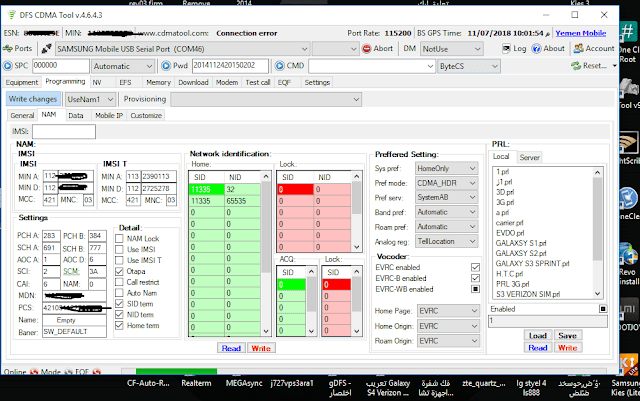Toggle the Use IMSI checkbox
Screen dimensions: 640x401
point(119,250)
